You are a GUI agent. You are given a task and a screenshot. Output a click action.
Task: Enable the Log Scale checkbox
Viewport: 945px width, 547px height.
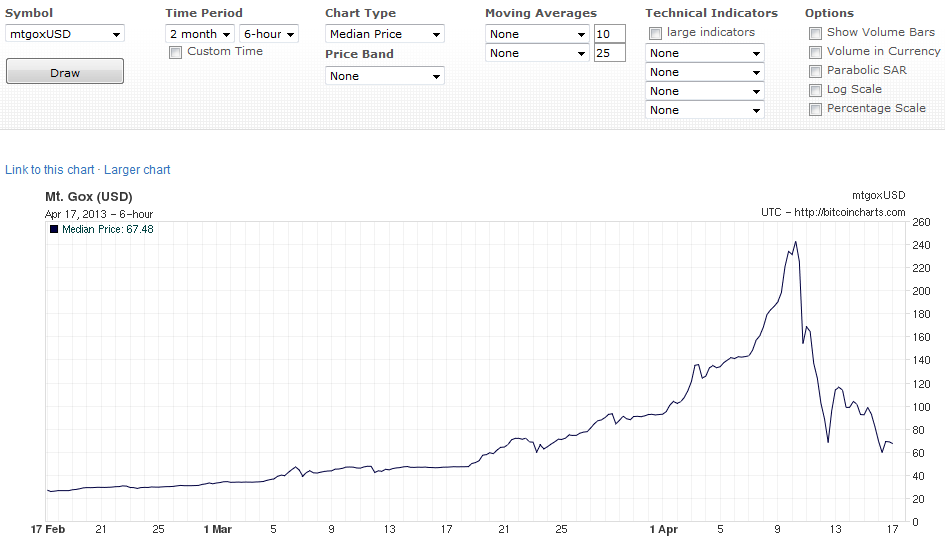tap(815, 90)
